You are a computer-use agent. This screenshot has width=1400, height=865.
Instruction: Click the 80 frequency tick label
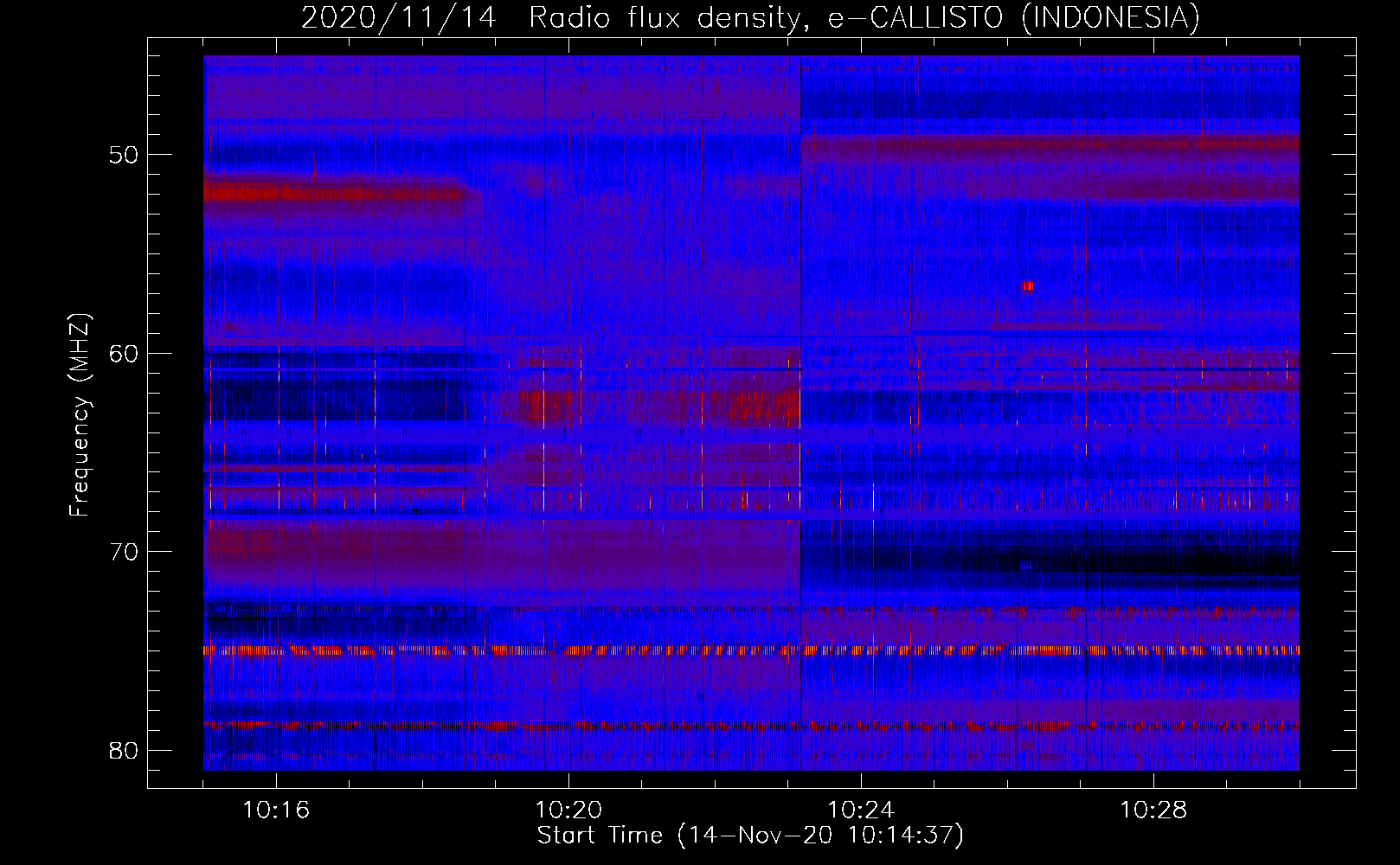coord(125,751)
